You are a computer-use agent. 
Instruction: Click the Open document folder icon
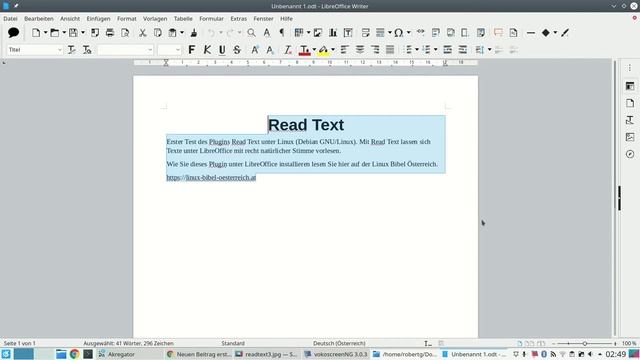(x=55, y=33)
